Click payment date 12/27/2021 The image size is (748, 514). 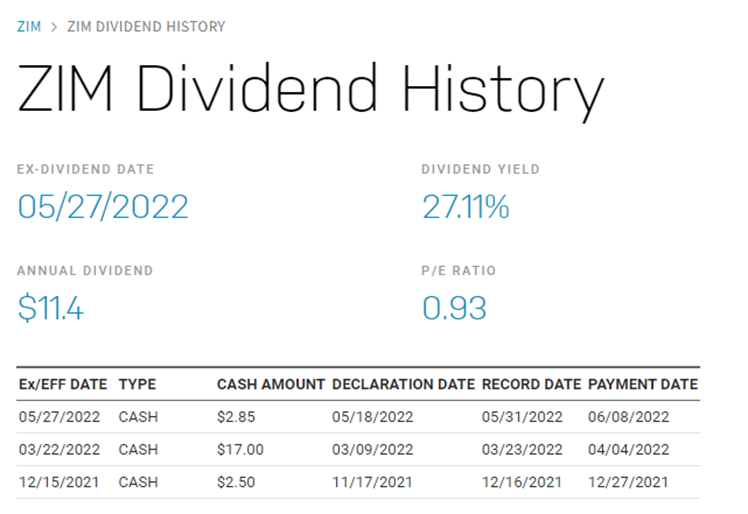click(x=628, y=482)
